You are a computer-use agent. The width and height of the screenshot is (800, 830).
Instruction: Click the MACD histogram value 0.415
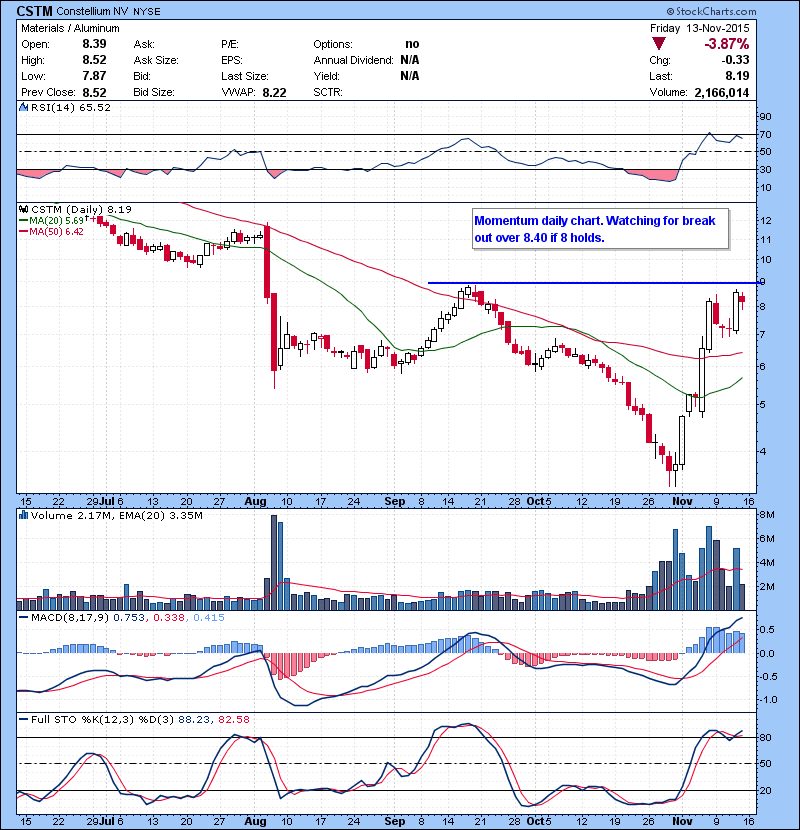[209, 618]
